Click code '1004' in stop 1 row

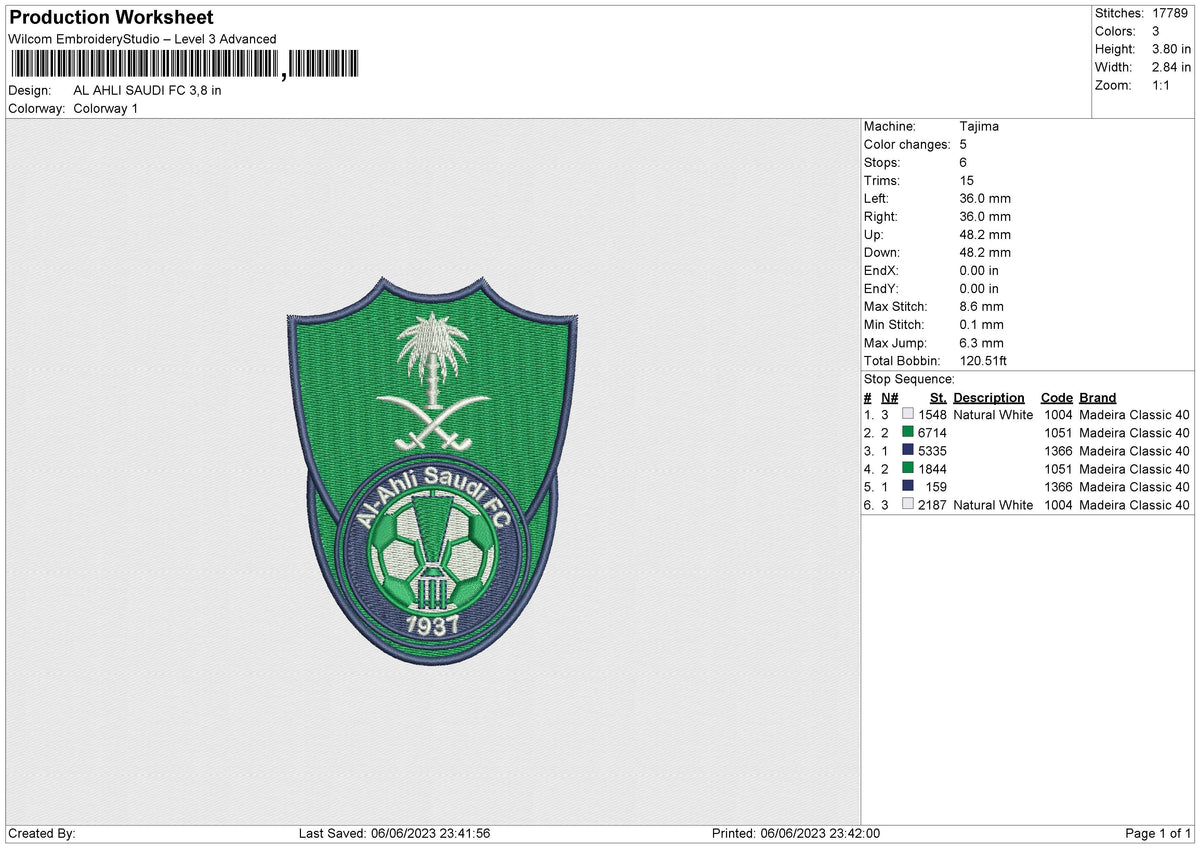[x=1058, y=415]
